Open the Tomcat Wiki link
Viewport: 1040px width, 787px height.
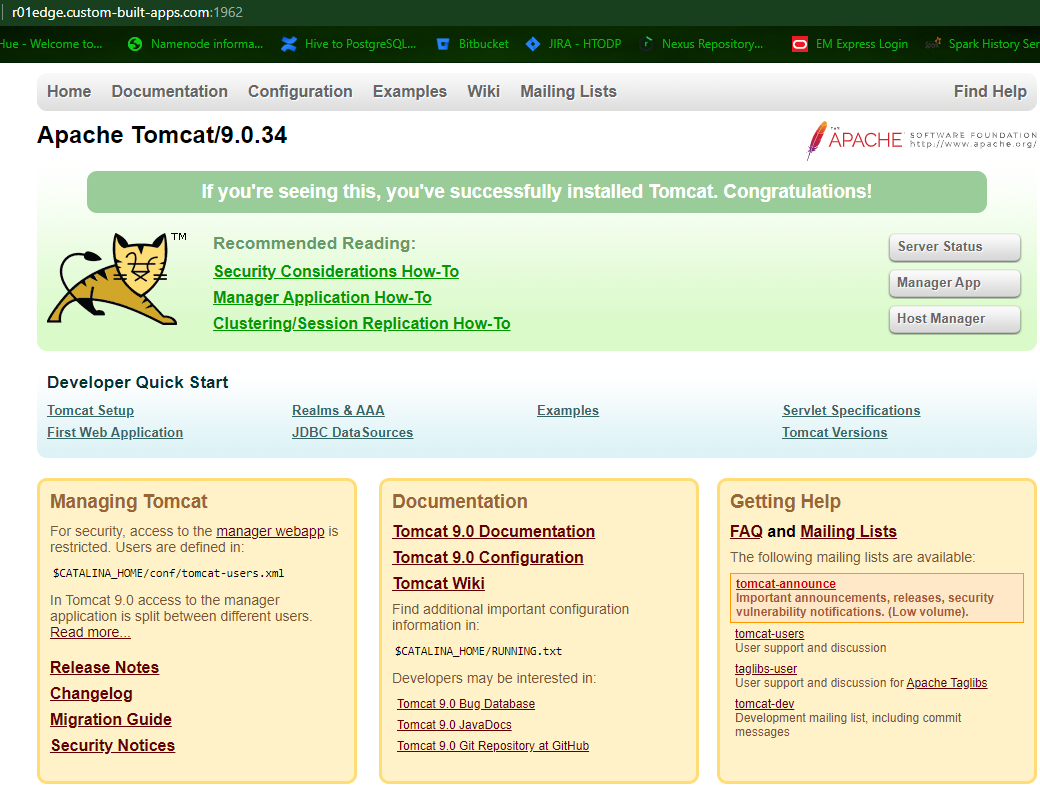click(438, 583)
